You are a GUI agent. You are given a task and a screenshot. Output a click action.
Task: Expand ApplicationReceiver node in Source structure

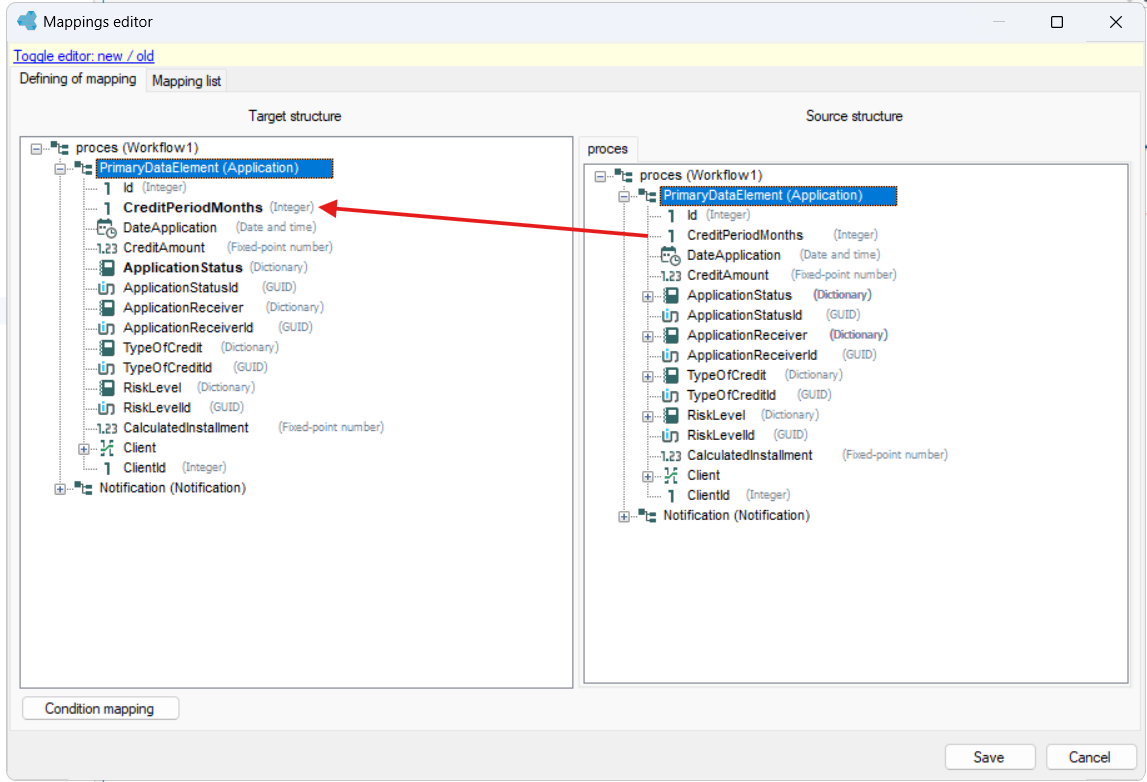coord(647,337)
